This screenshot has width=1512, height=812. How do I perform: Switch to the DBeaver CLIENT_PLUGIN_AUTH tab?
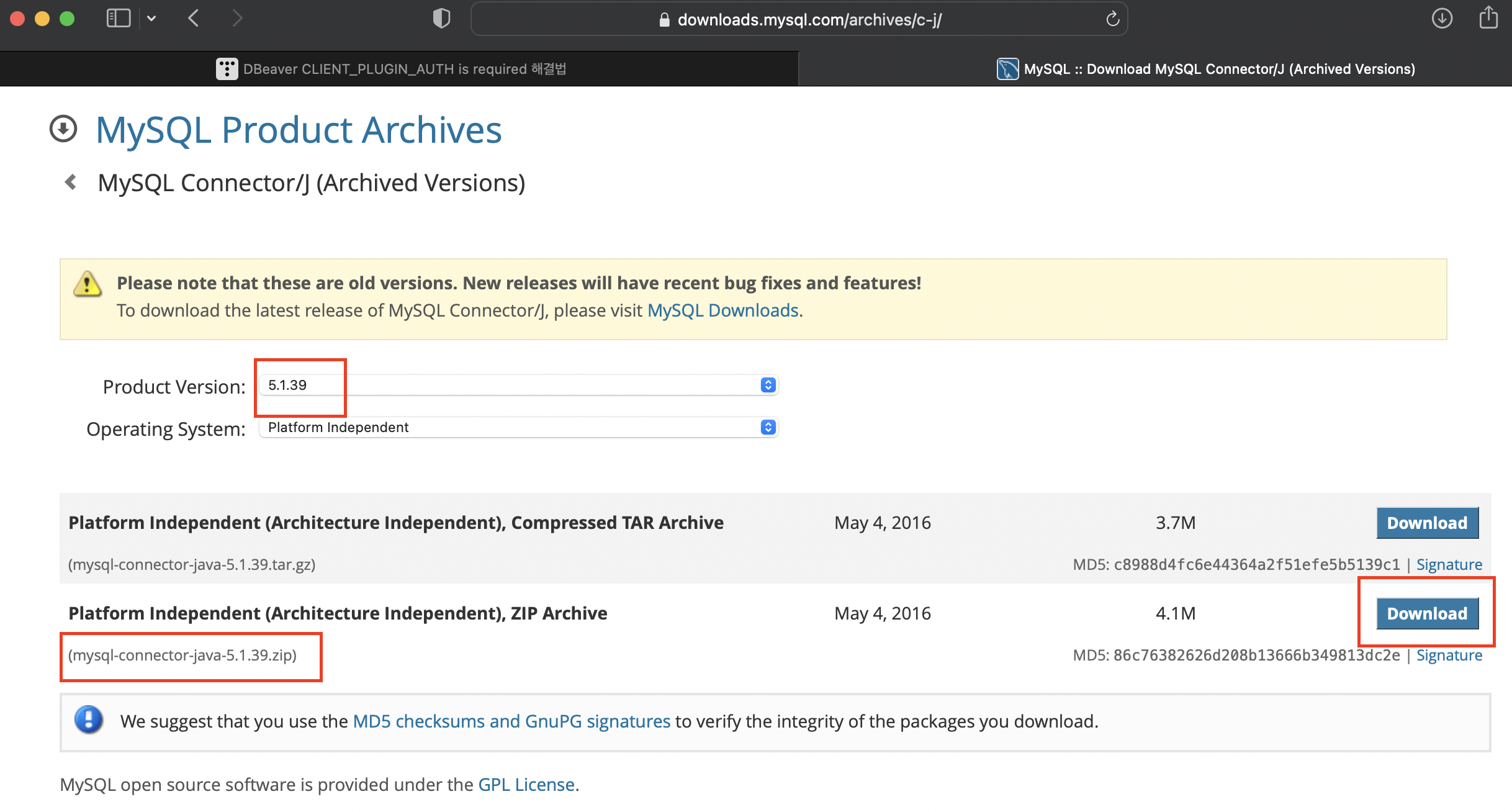[398, 69]
